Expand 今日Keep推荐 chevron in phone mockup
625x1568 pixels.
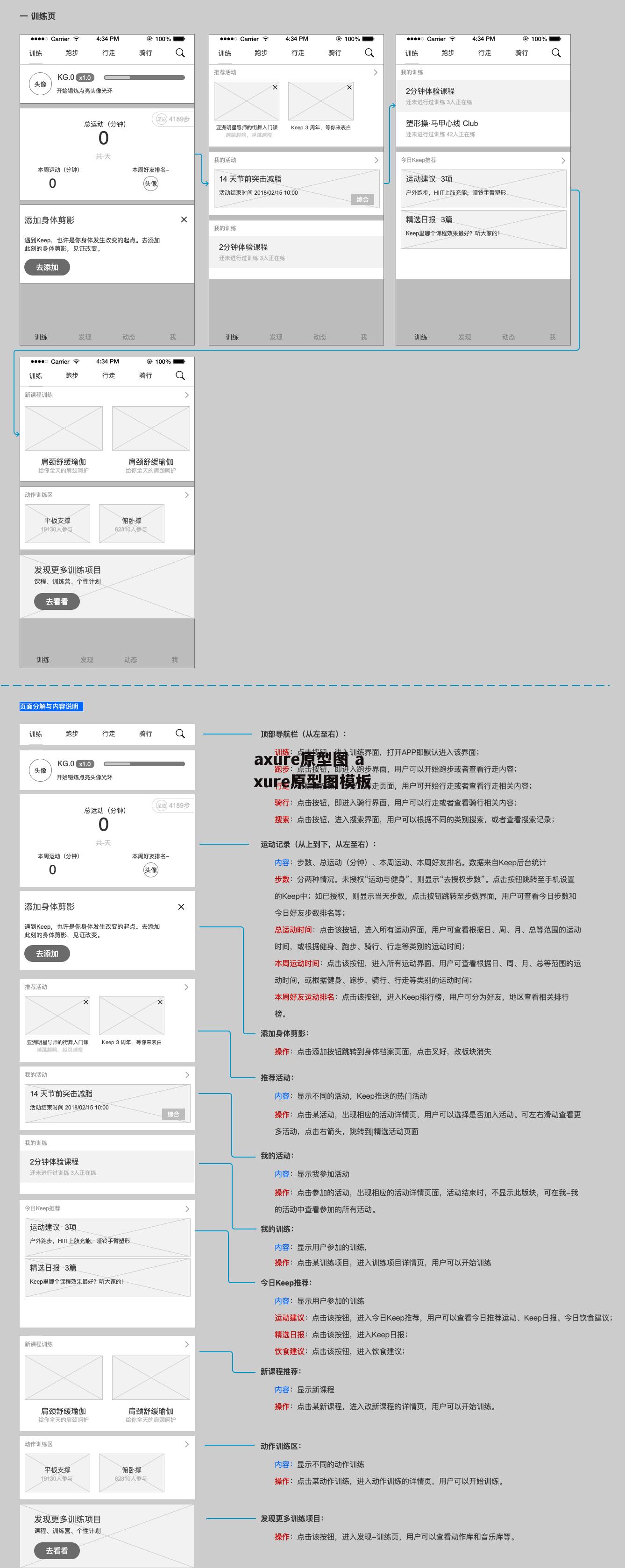563,160
